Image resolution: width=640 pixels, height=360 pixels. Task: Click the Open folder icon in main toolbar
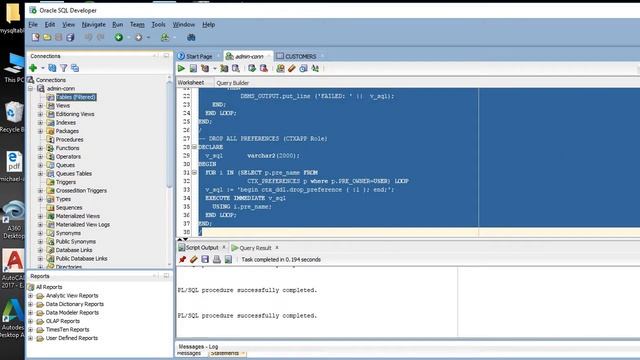[x=47, y=38]
